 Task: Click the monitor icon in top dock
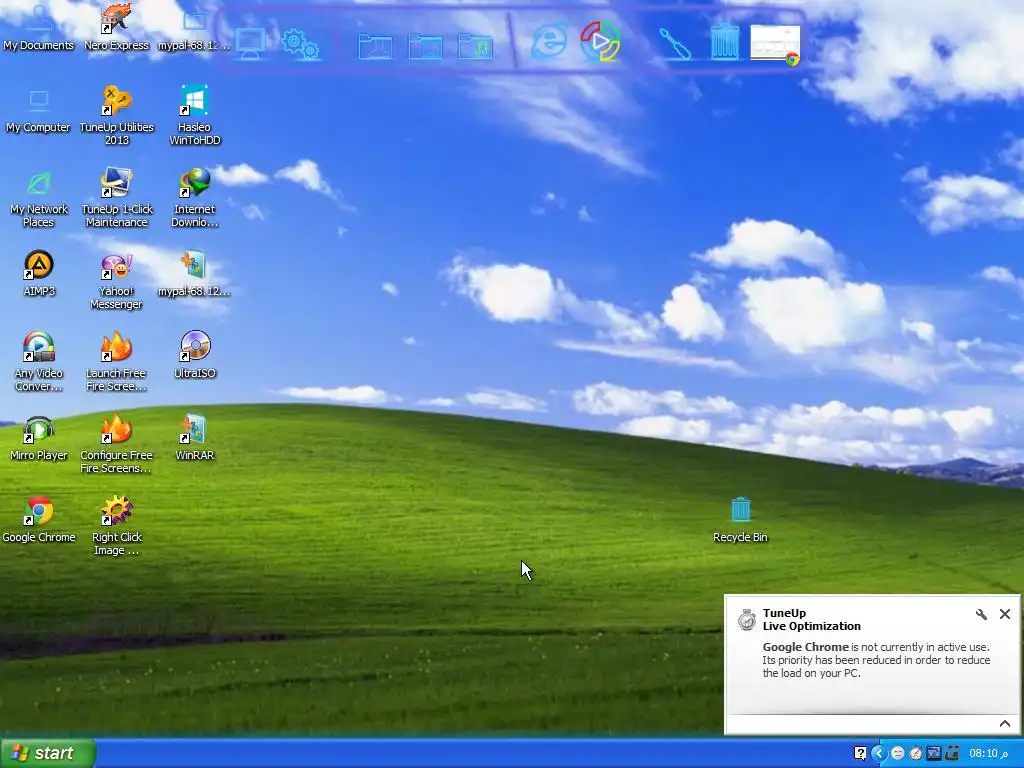[x=250, y=44]
